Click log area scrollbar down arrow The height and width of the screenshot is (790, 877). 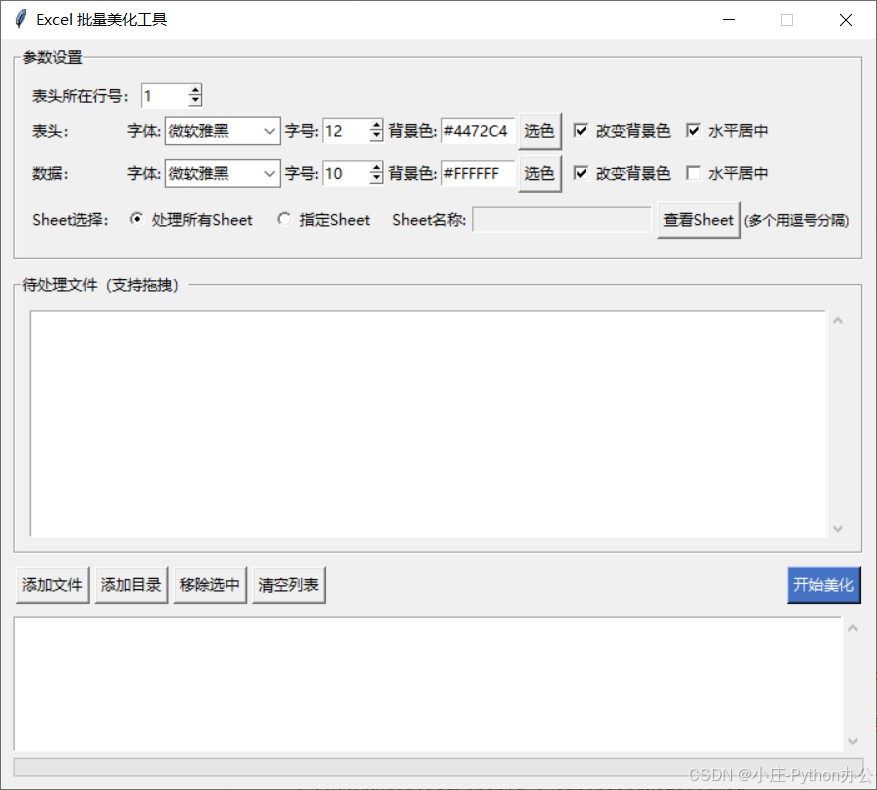(852, 741)
